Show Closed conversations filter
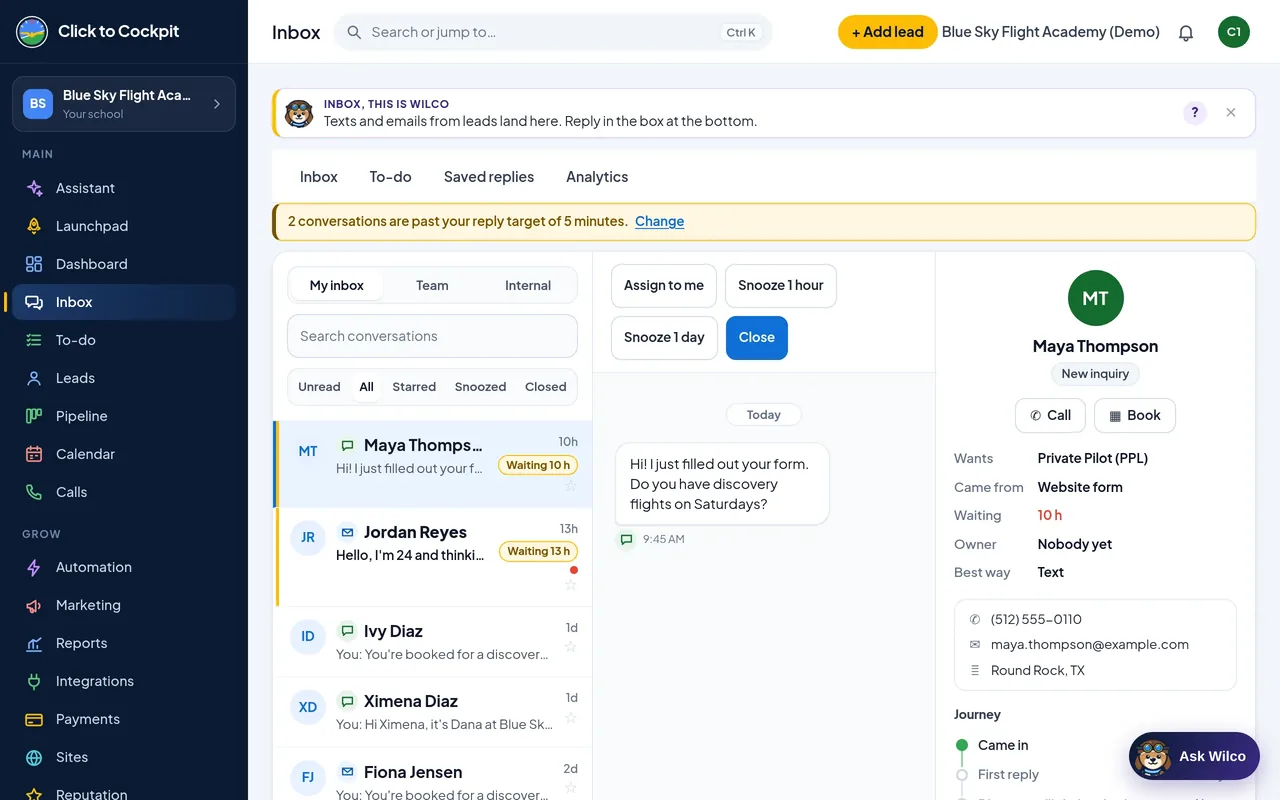 click(x=546, y=387)
